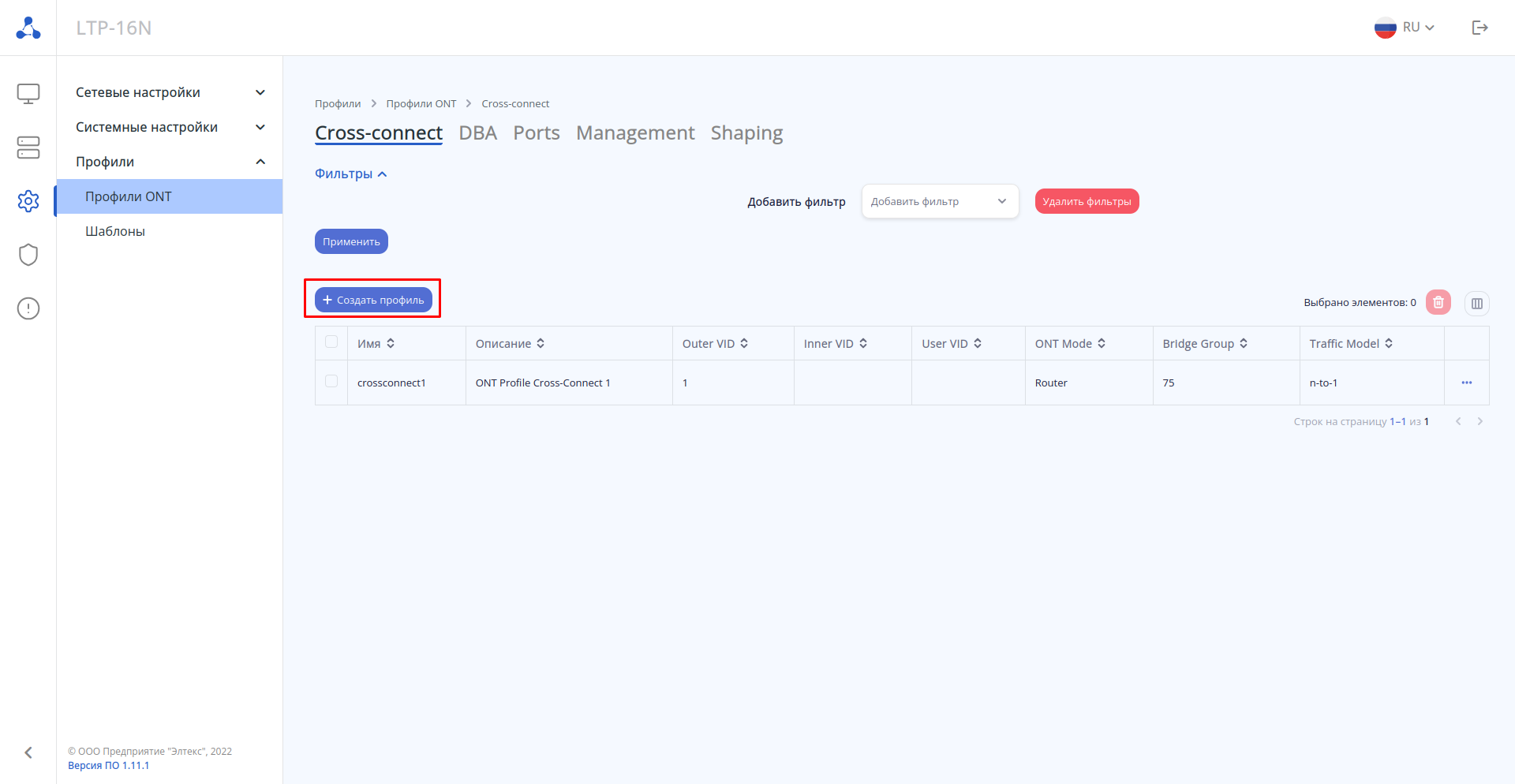Click the Bridge Group value 75

(1169, 383)
